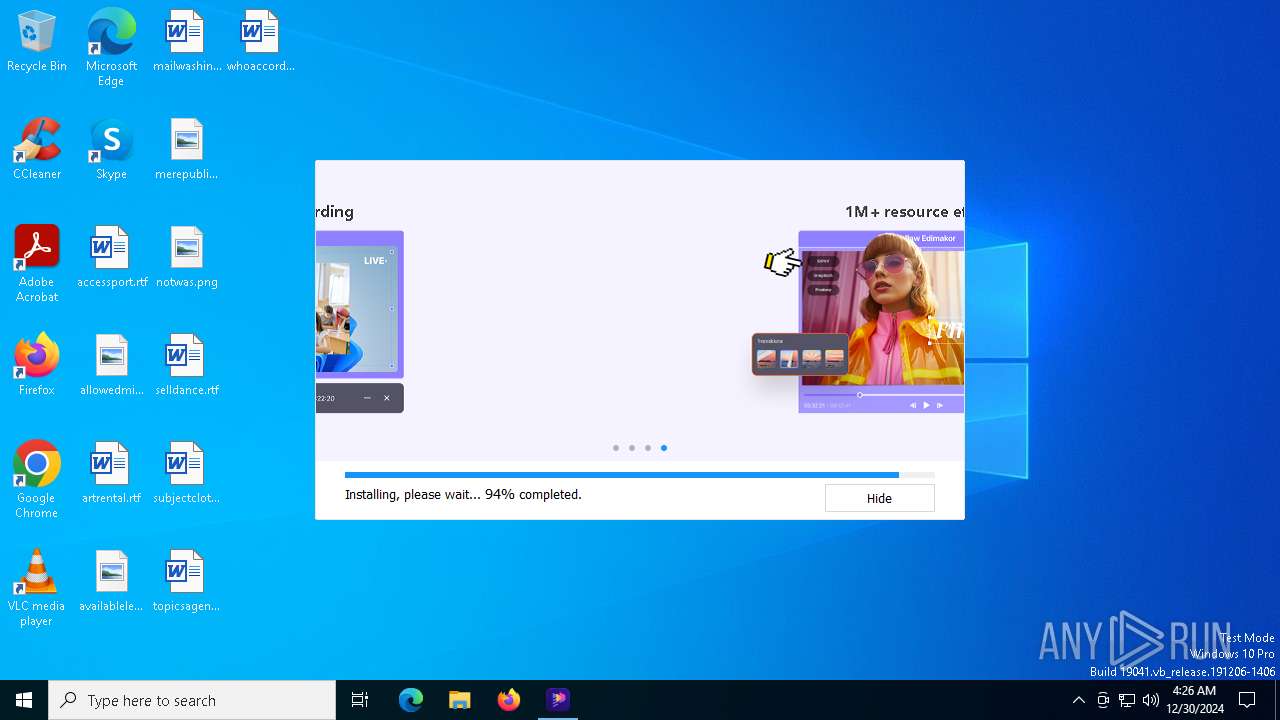Open Adobe Acrobat desktop shortcut
Screen dimensions: 1280x720
(x=37, y=264)
